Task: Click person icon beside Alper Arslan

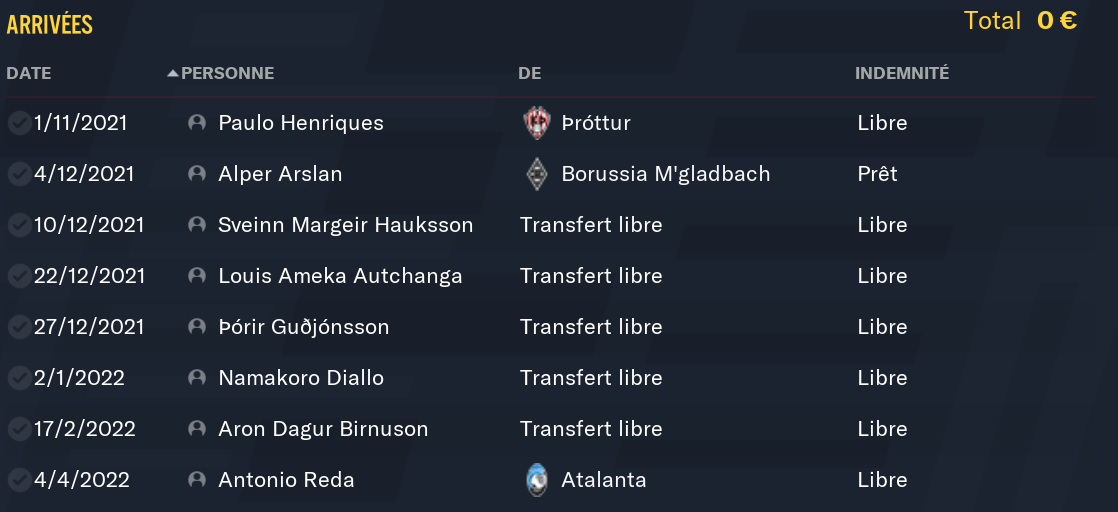Action: (197, 174)
